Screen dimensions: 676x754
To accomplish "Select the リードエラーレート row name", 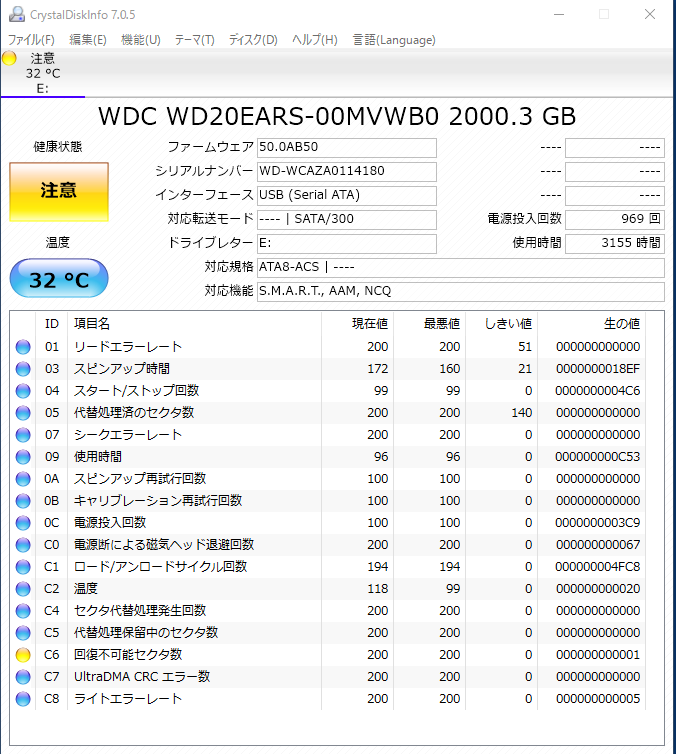I will [x=128, y=347].
